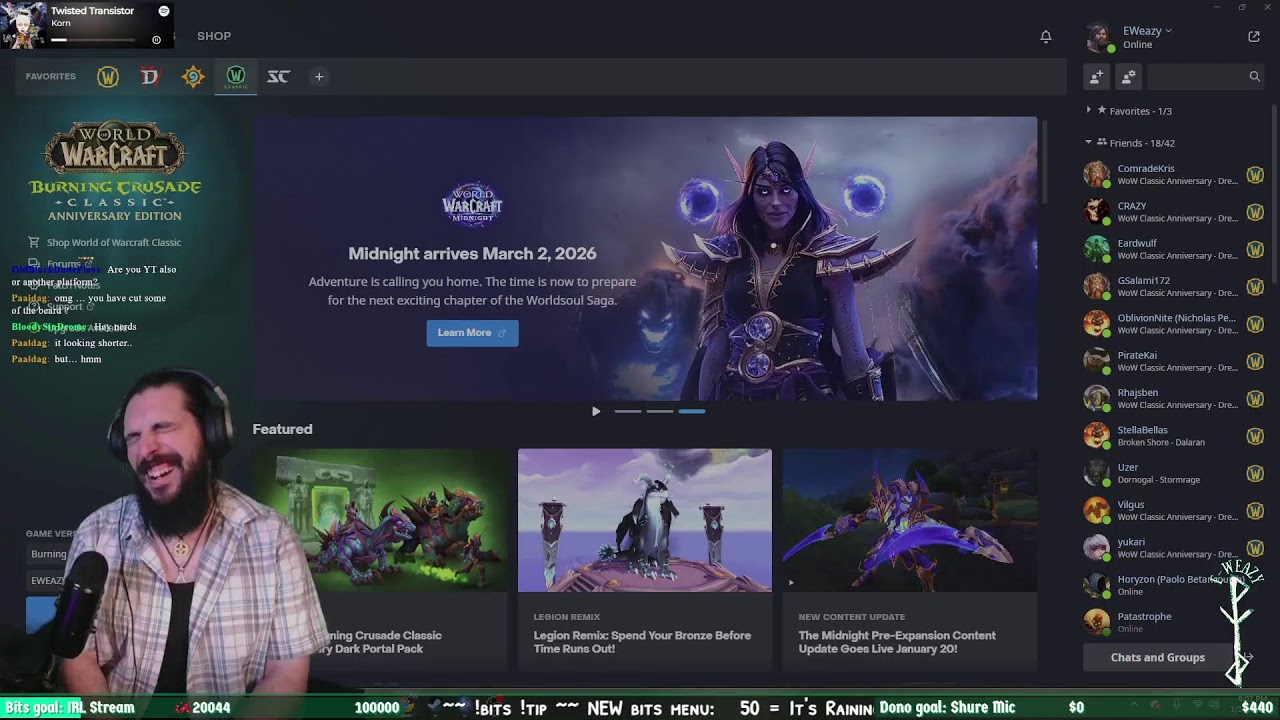Select friend name CRAZY

point(1132,206)
